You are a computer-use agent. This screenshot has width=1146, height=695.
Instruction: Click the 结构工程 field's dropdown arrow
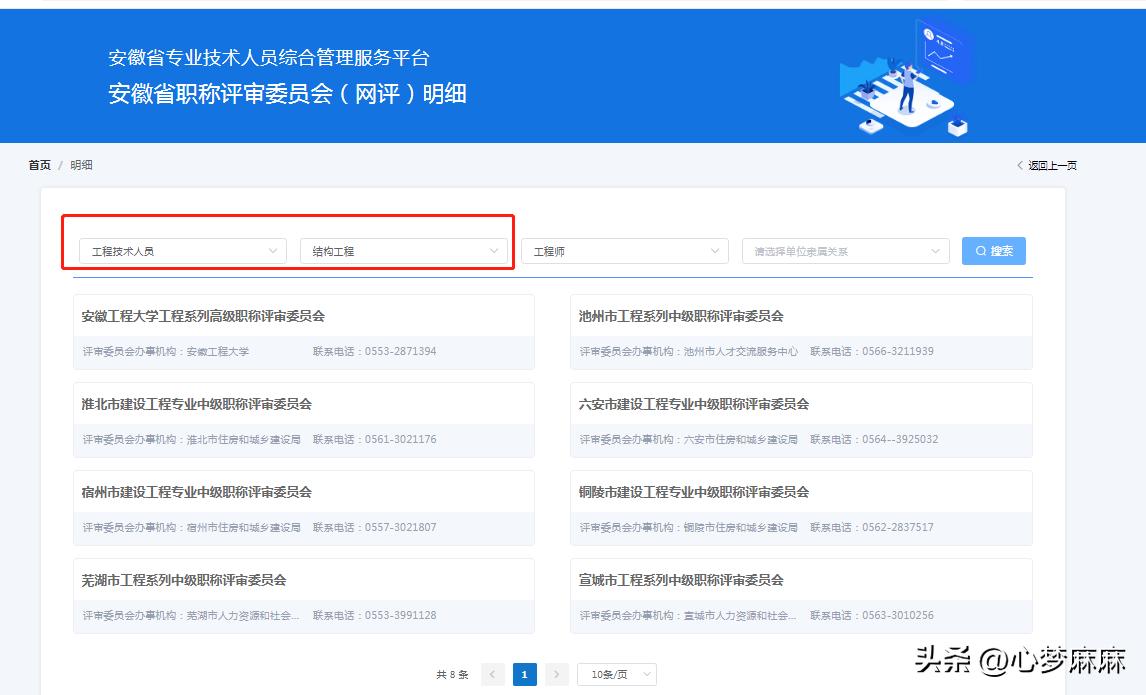(x=493, y=251)
